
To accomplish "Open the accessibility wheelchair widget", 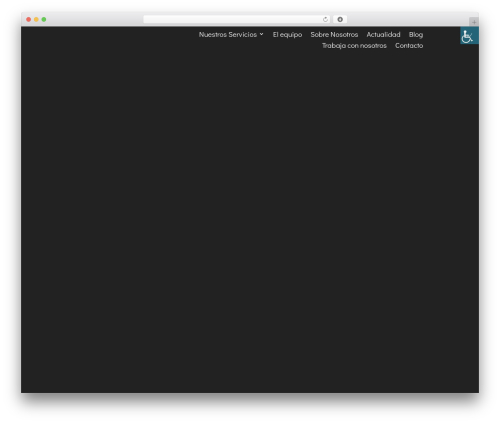I will (469, 35).
